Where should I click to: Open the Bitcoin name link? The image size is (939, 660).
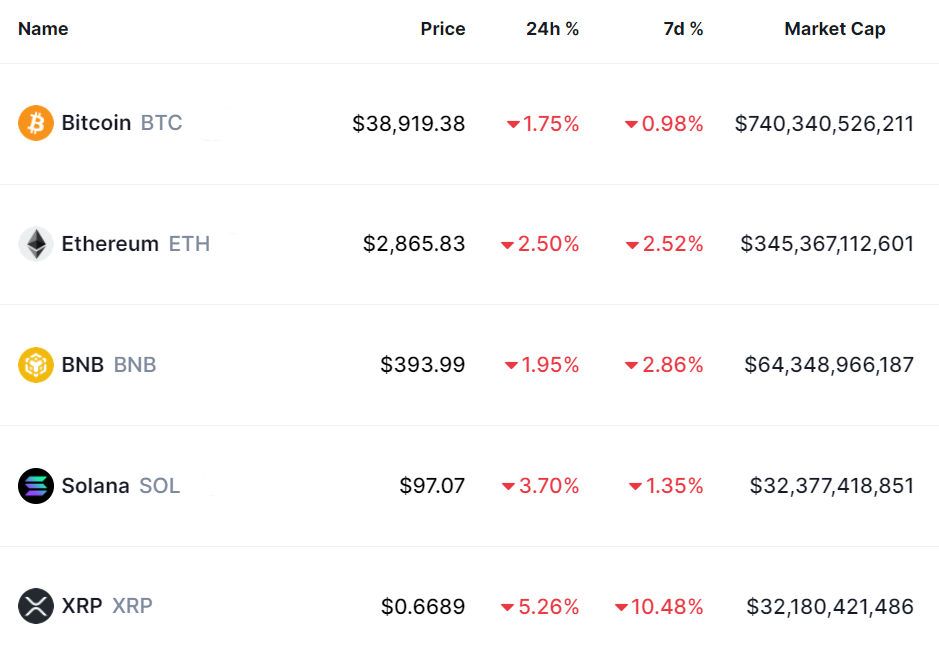point(96,123)
